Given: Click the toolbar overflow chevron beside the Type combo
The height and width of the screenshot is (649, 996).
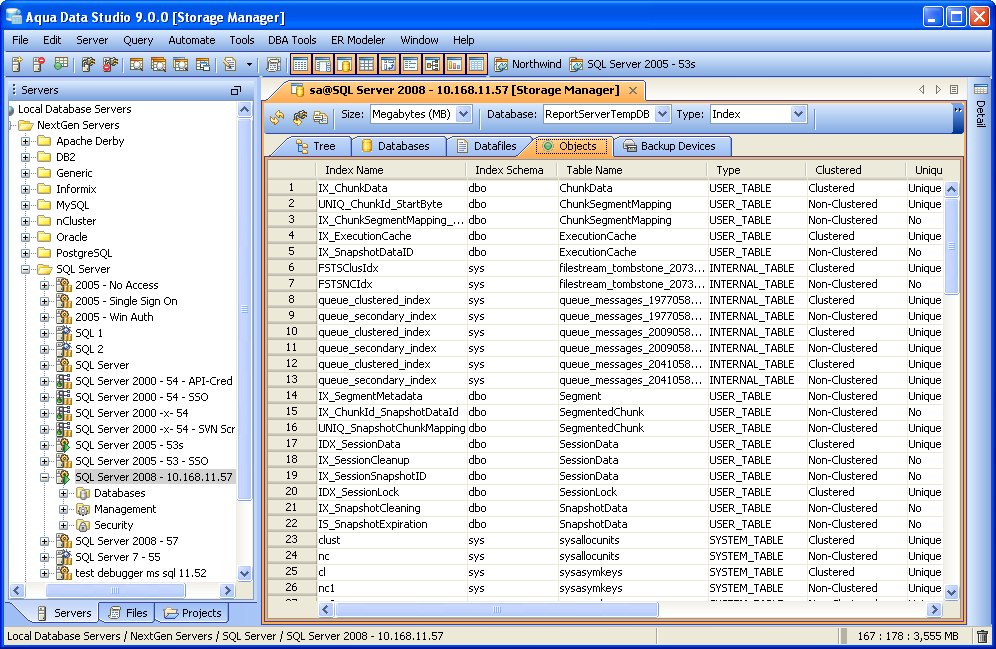Looking at the screenshot, I should (958, 110).
